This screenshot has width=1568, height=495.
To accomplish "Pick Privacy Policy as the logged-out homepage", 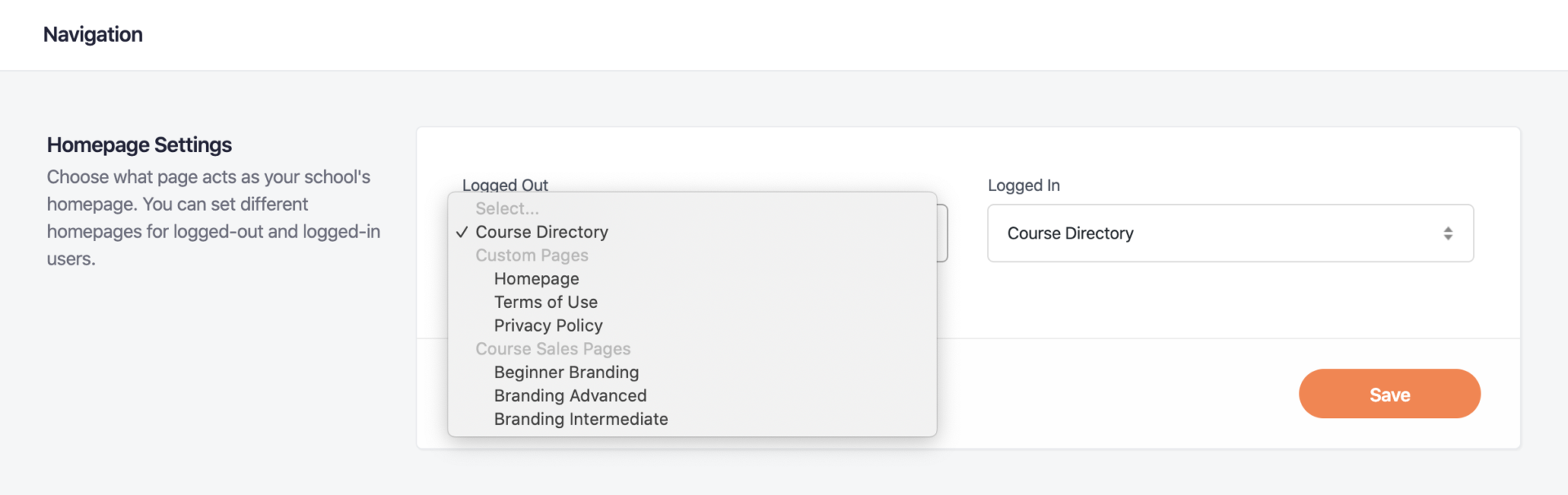I will coord(547,325).
